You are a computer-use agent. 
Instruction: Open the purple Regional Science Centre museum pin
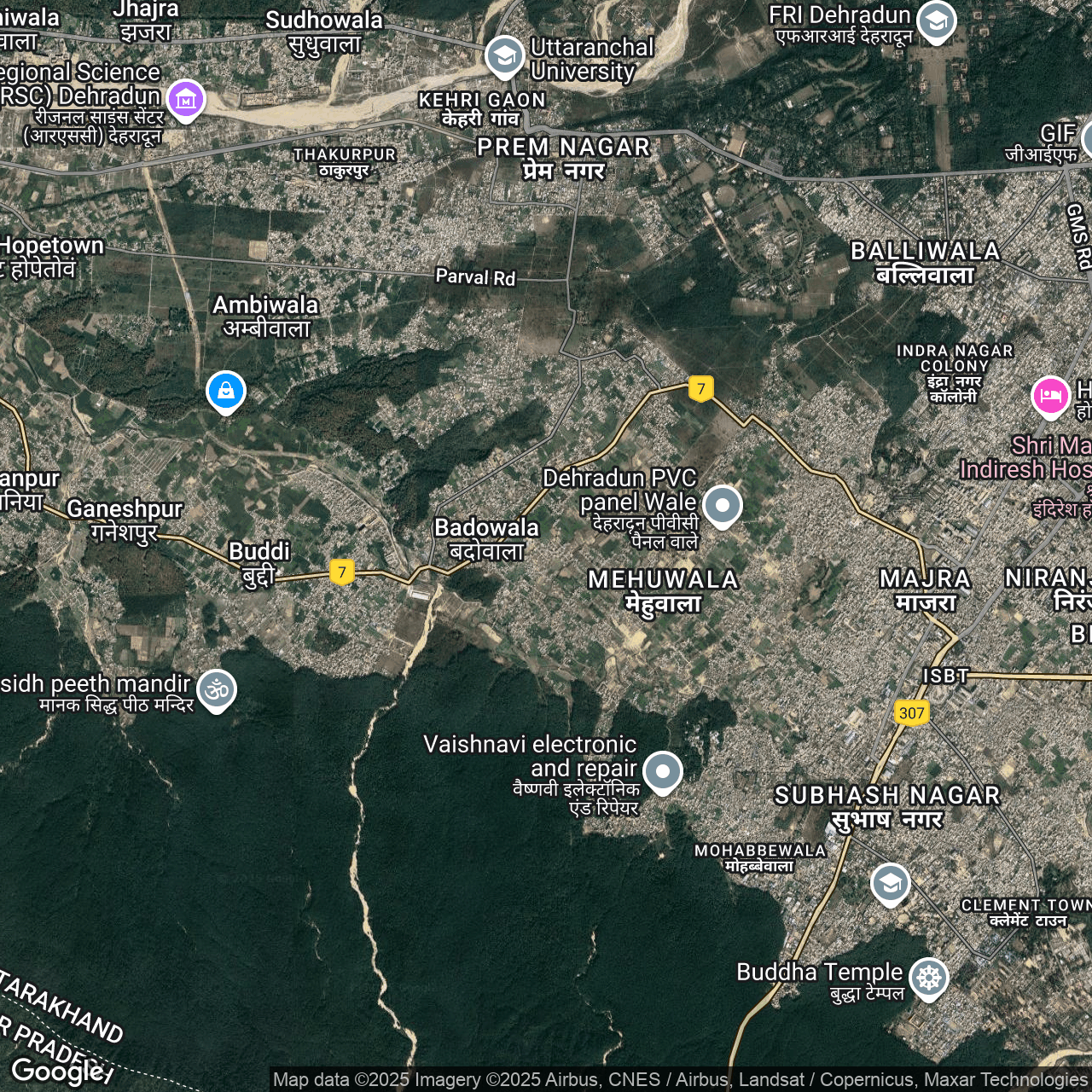[186, 100]
